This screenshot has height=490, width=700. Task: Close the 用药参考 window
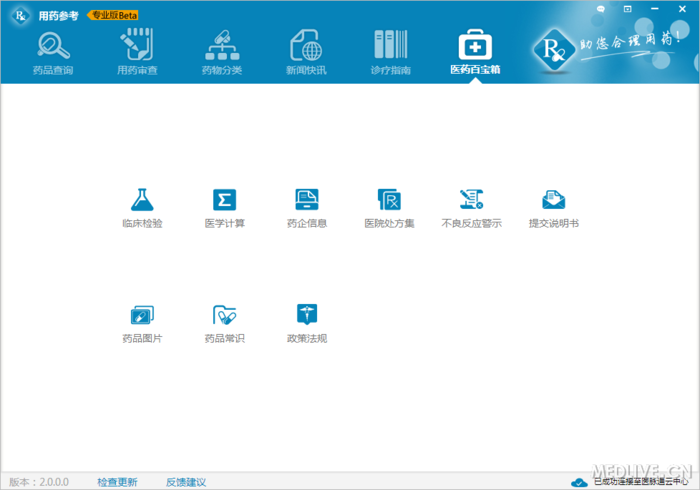pyautogui.click(x=682, y=9)
